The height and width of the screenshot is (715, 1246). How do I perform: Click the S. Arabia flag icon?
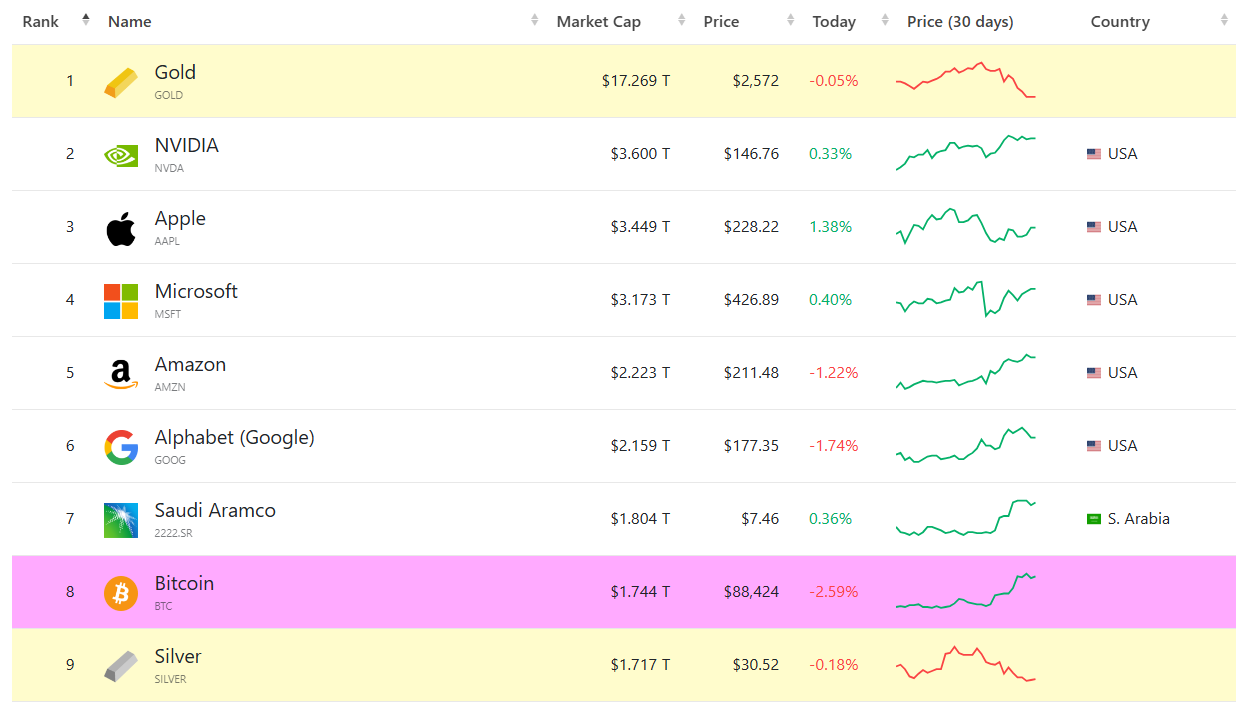click(x=1094, y=519)
